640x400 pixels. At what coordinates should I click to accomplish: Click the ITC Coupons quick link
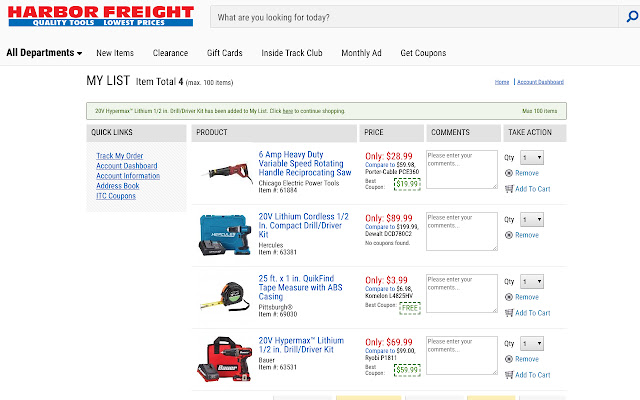(116, 196)
